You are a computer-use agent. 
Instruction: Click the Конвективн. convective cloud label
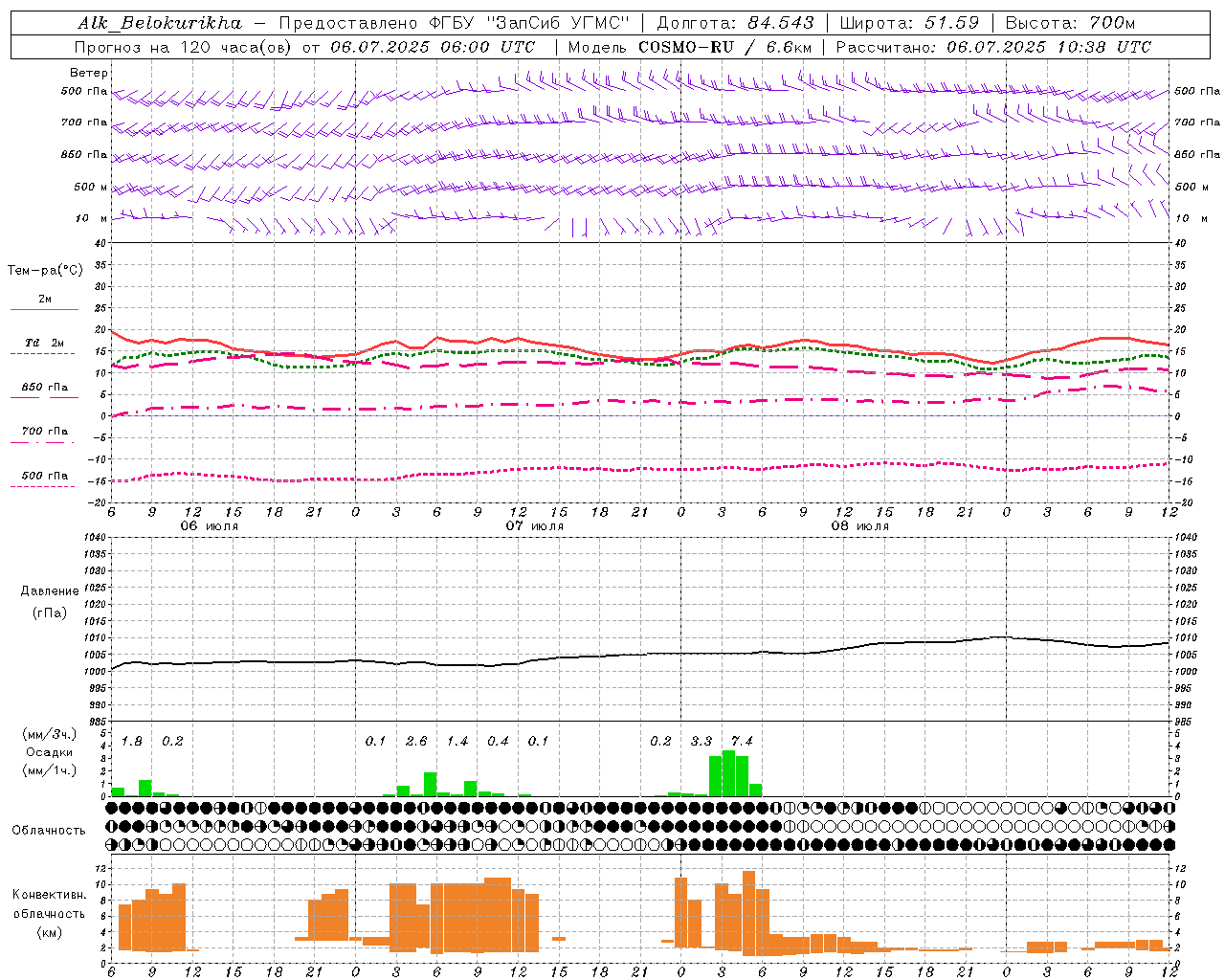[x=49, y=895]
